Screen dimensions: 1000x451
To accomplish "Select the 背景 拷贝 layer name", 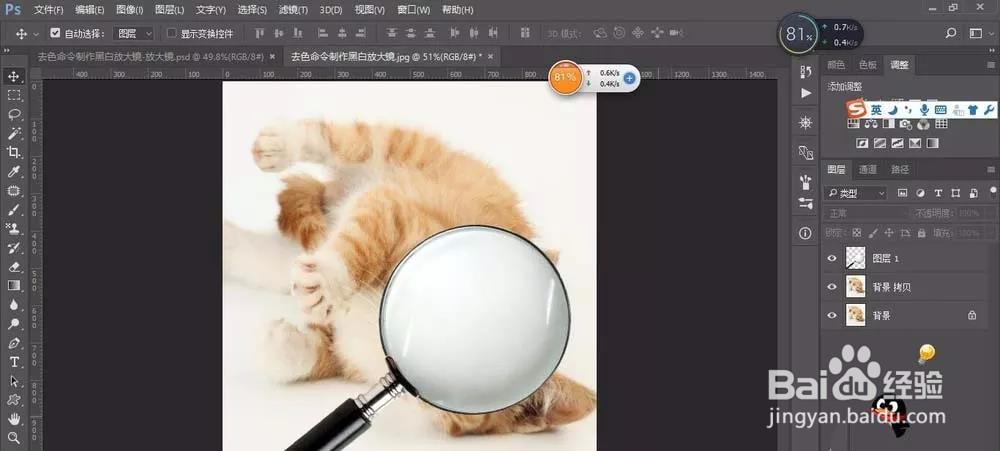I will click(x=891, y=287).
